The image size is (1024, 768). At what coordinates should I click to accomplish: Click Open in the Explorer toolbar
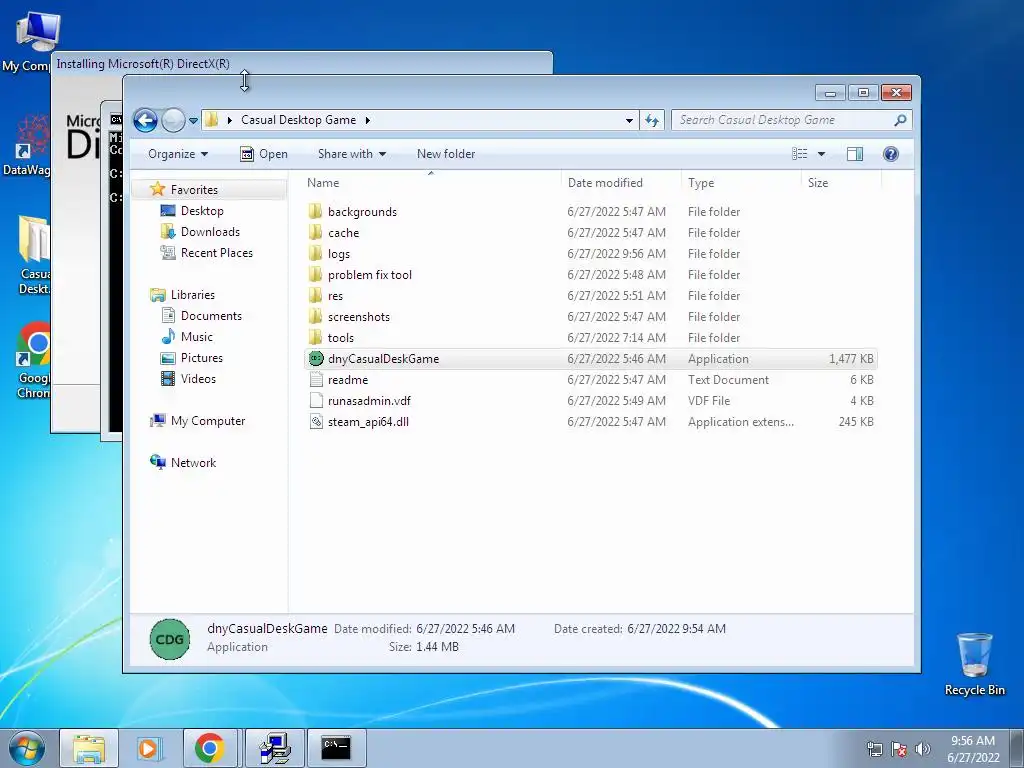point(264,154)
